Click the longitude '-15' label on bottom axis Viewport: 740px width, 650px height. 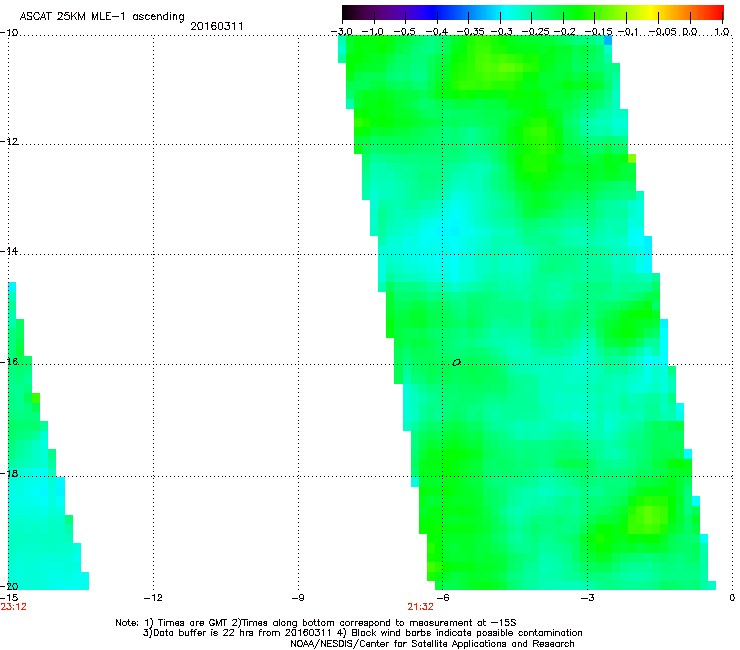(x=9, y=598)
